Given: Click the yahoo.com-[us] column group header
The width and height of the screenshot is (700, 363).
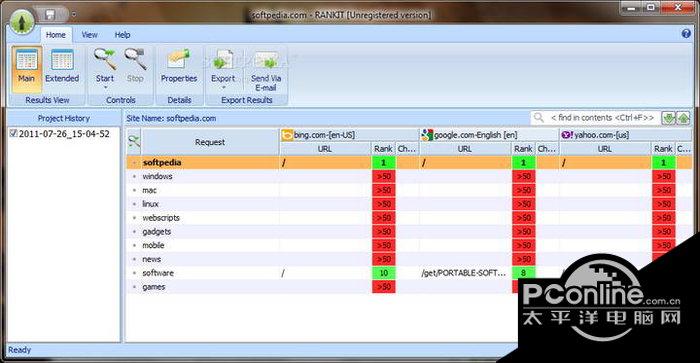Looking at the screenshot, I should tap(626, 135).
